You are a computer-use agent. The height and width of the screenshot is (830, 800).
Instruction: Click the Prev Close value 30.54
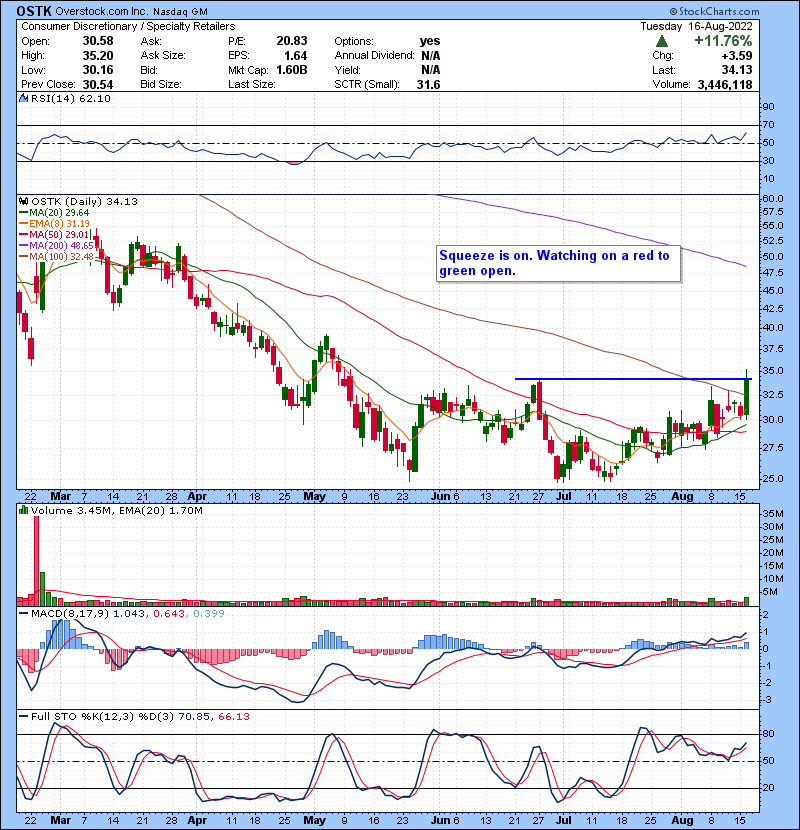coord(98,85)
